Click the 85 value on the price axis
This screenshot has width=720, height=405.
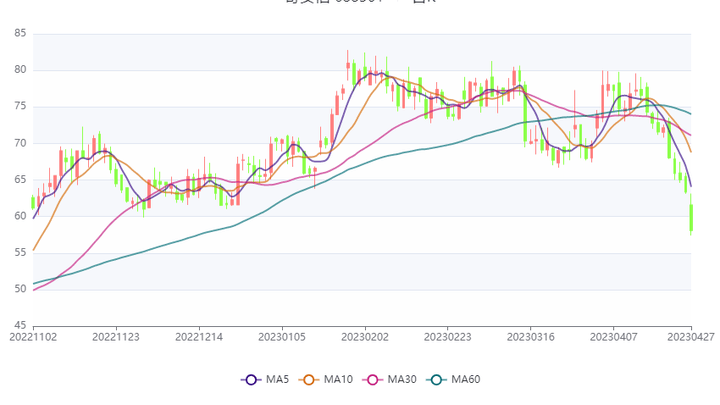click(x=20, y=34)
